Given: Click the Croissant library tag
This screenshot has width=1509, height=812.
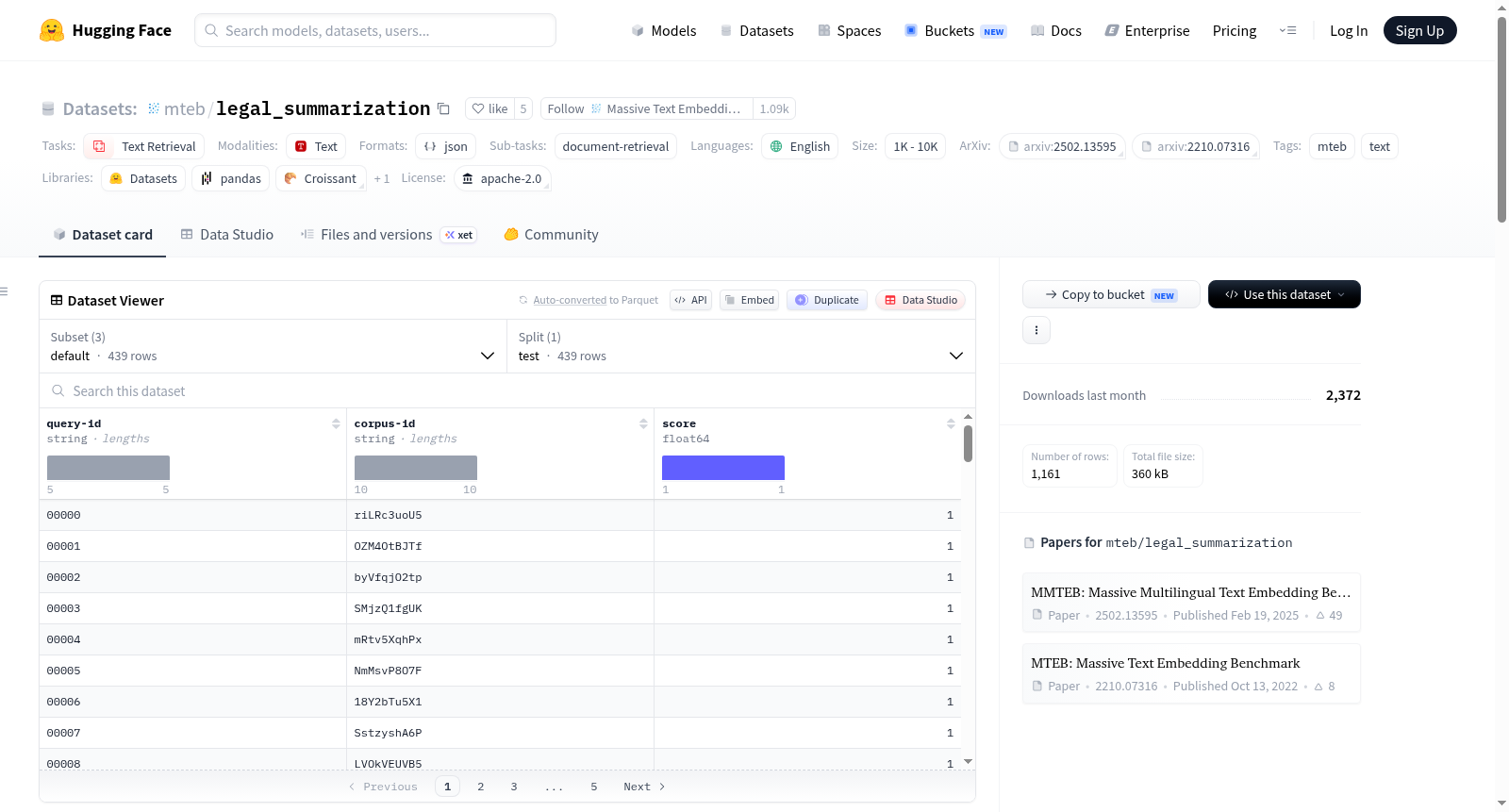Looking at the screenshot, I should pyautogui.click(x=321, y=178).
